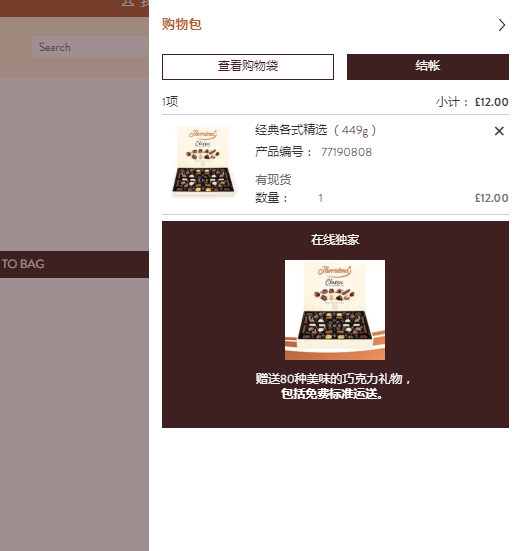Open the 经典各式精选 (449g) product link

[316, 130]
